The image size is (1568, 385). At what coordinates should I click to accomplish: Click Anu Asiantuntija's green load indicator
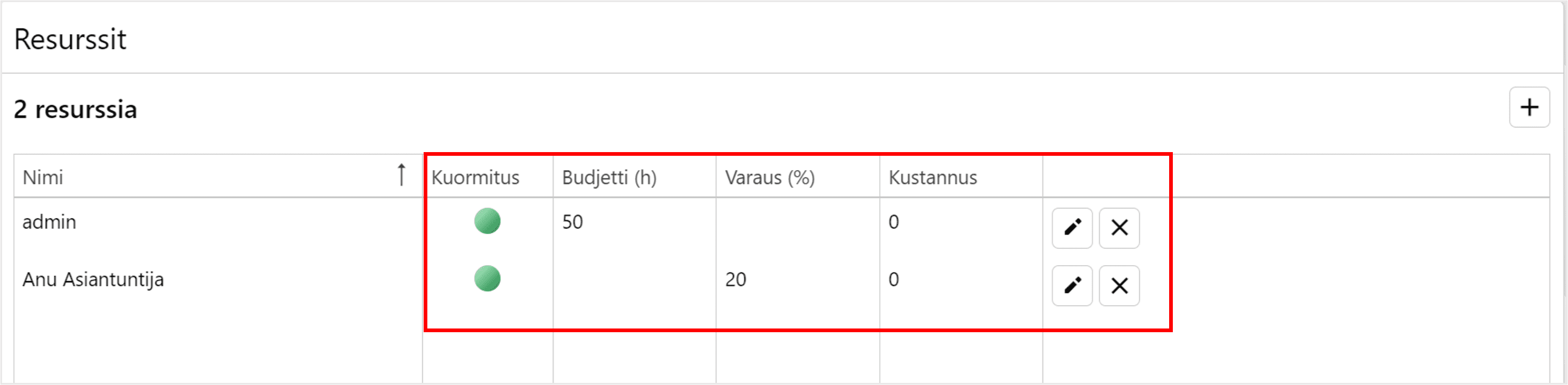point(487,279)
